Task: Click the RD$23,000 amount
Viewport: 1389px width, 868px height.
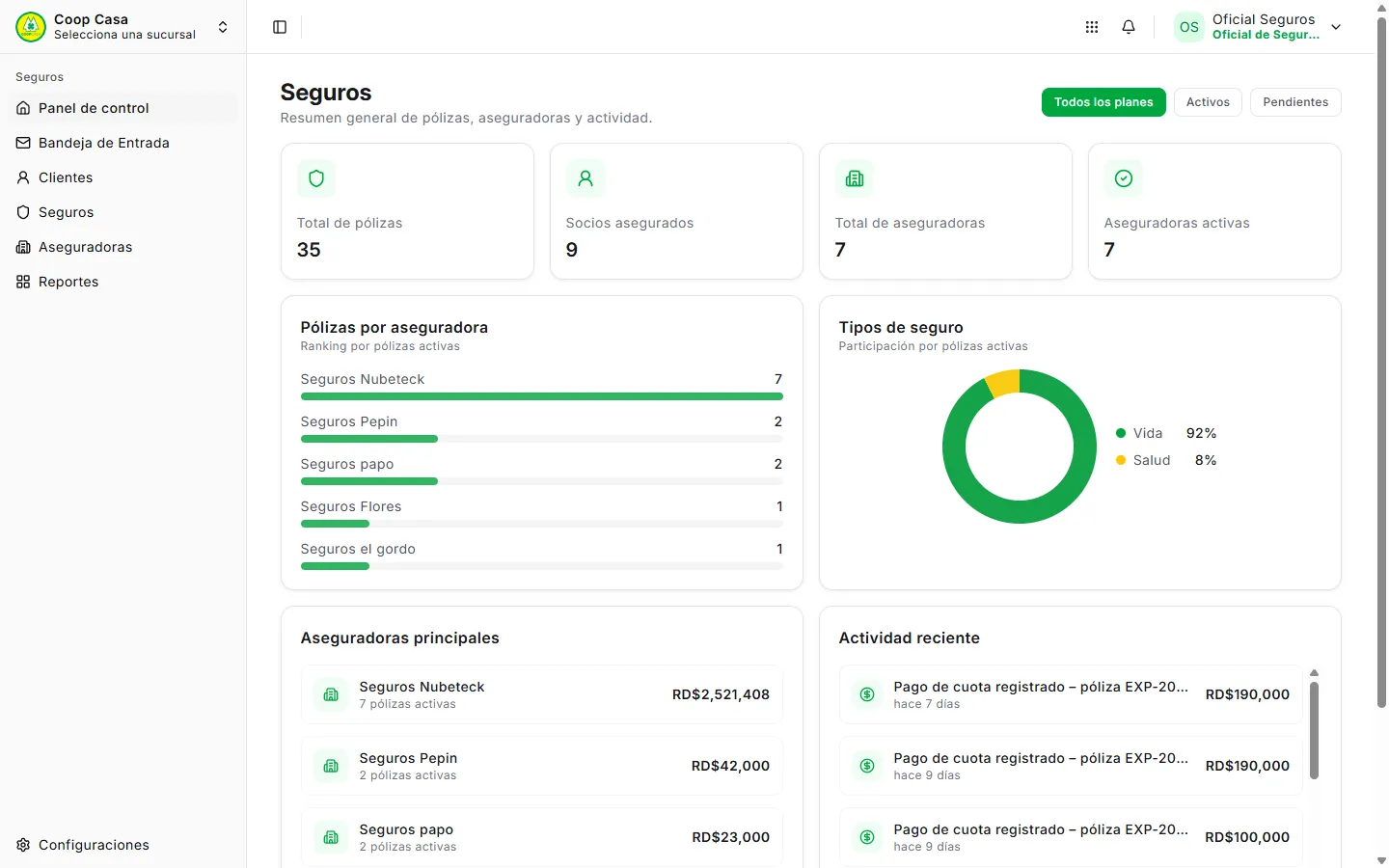Action: click(730, 837)
